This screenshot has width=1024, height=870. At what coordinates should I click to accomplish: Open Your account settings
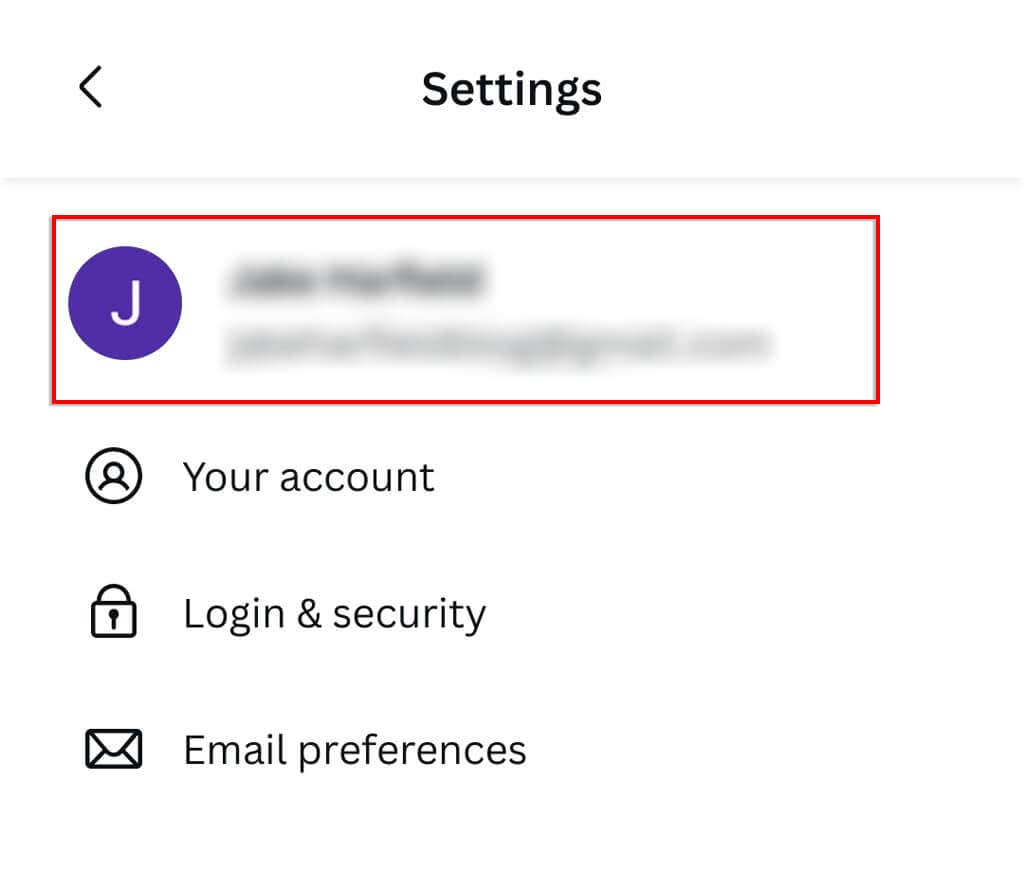pyautogui.click(x=308, y=477)
